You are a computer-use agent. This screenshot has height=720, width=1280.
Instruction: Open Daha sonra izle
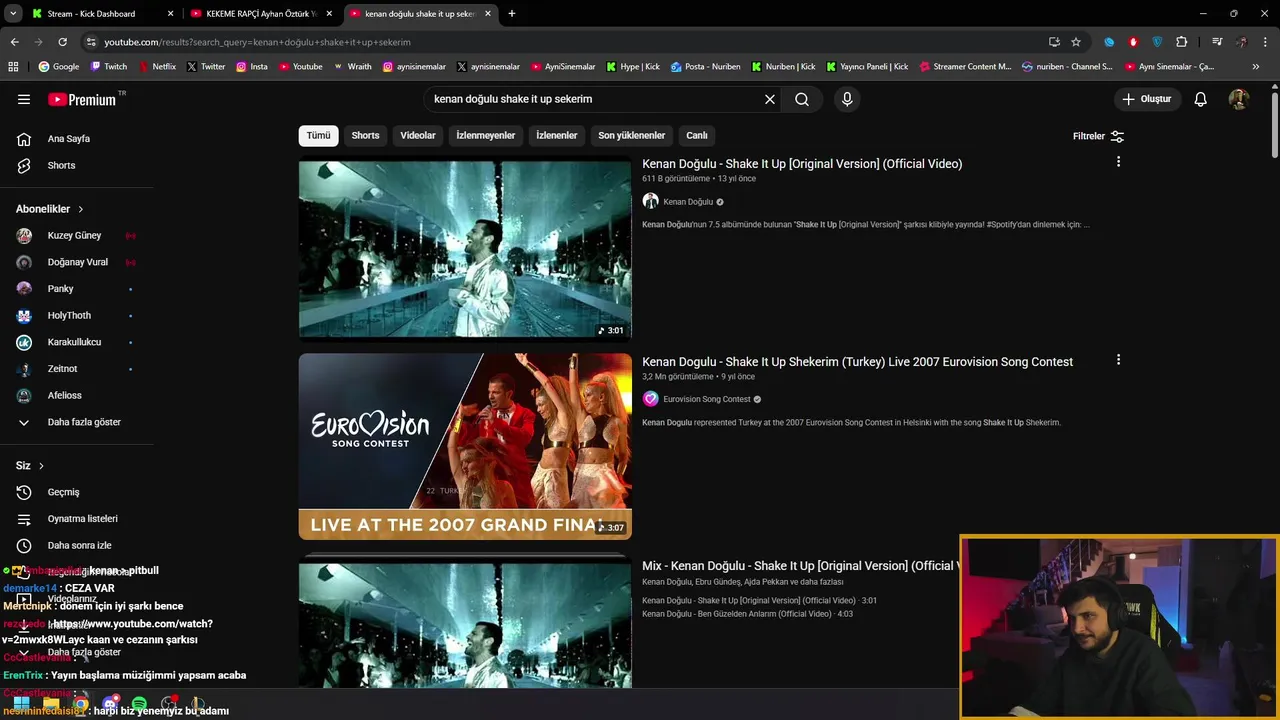[x=77, y=546]
